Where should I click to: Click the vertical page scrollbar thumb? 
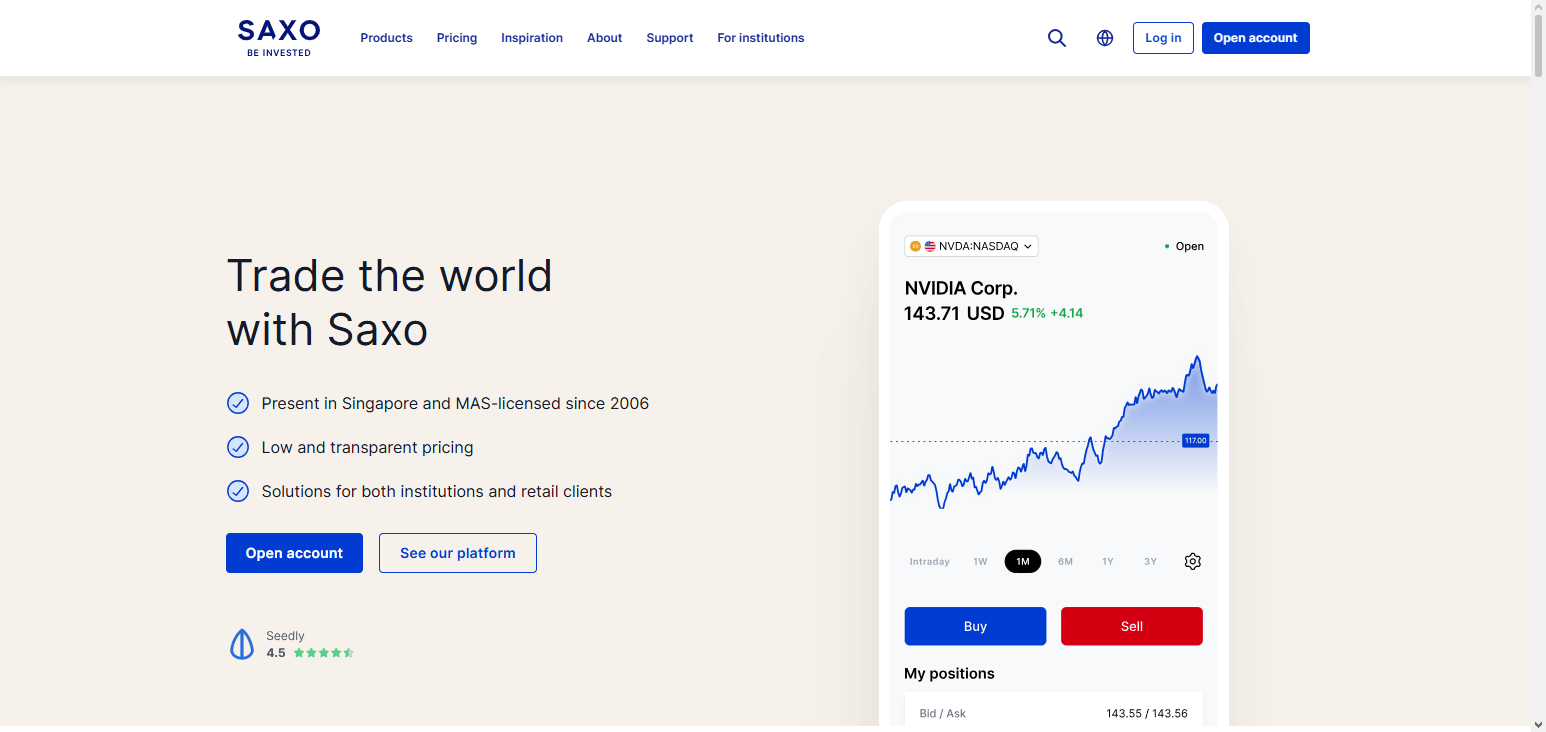1538,45
